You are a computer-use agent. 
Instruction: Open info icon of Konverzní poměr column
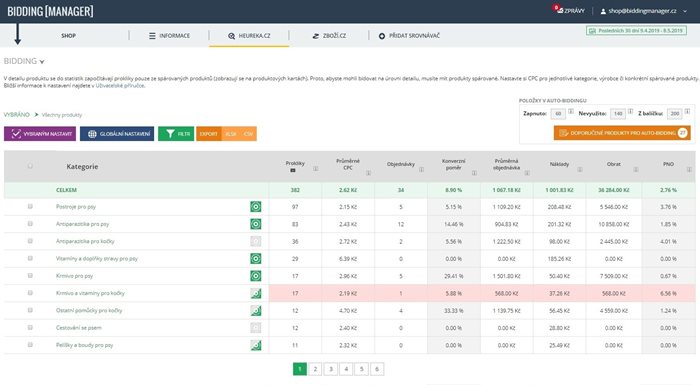(x=474, y=173)
